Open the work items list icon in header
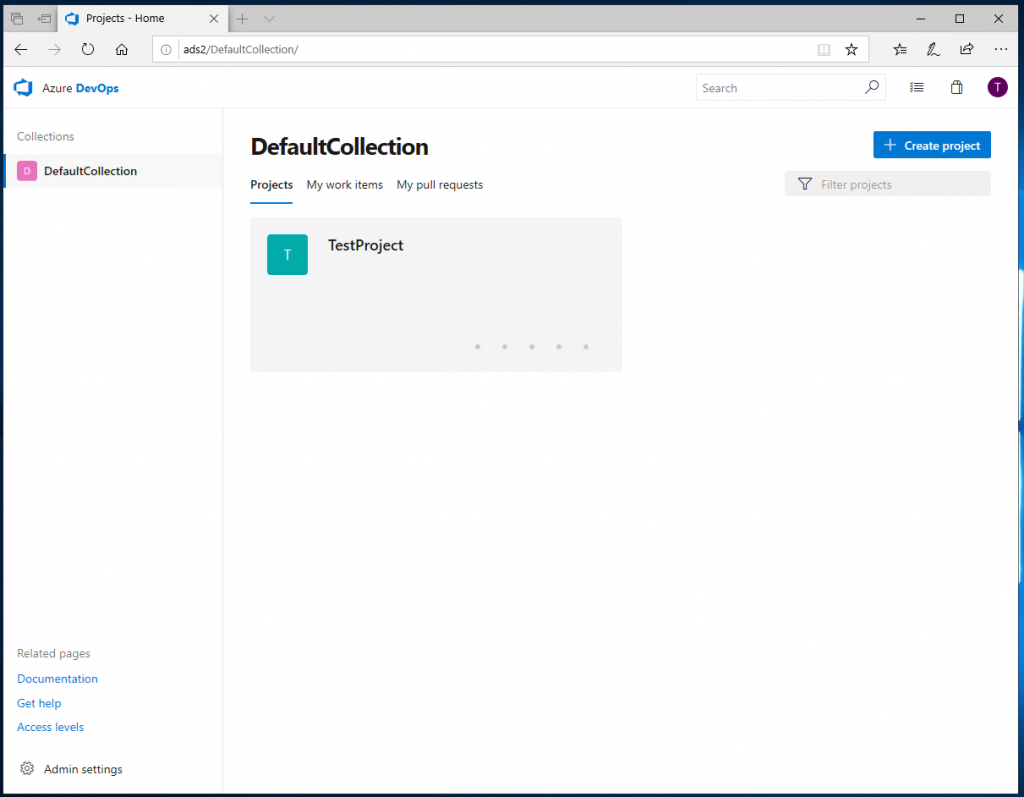The height and width of the screenshot is (797, 1024). (916, 88)
